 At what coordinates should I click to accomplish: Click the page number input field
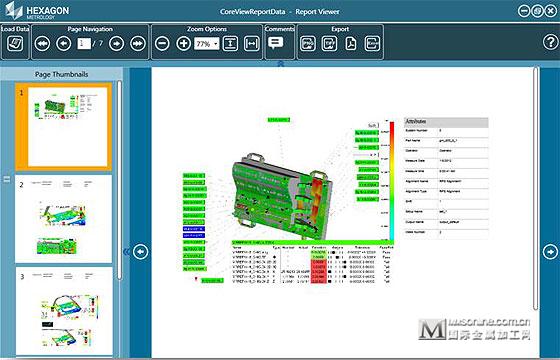tap(84, 44)
